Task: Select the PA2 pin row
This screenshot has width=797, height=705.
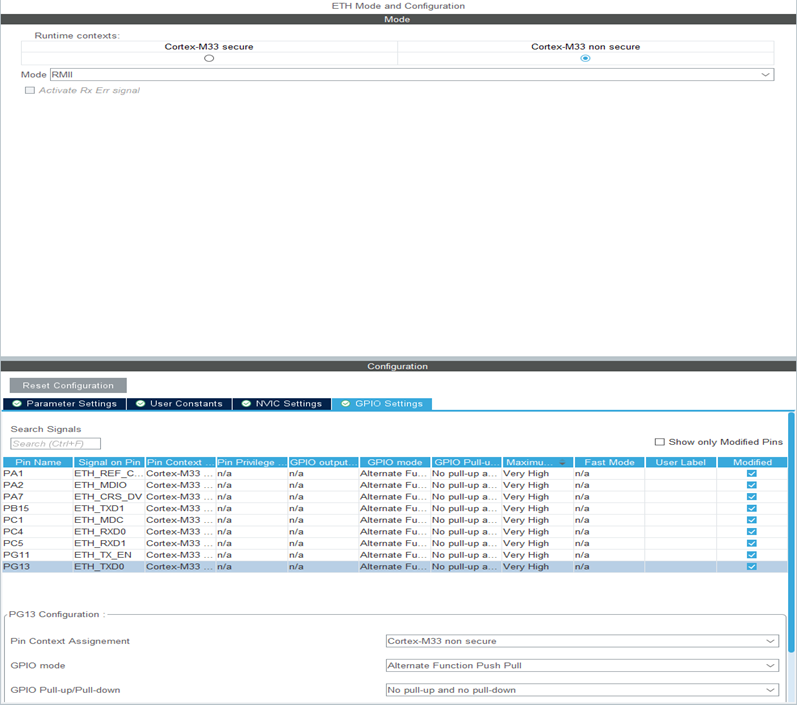Action: click(x=395, y=485)
